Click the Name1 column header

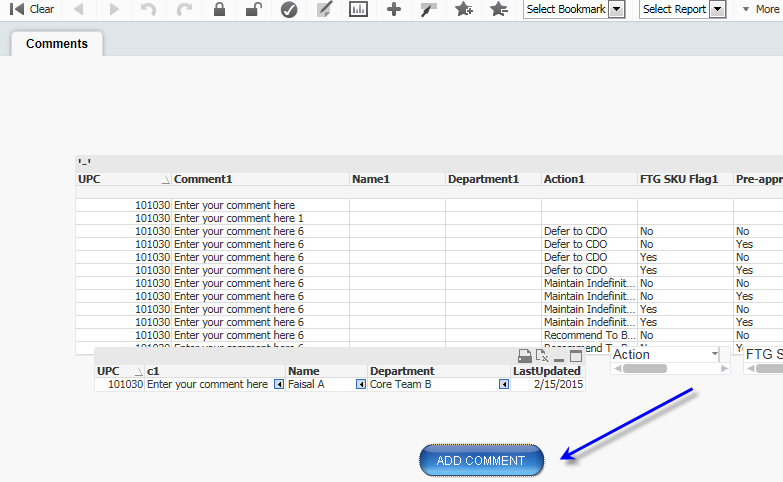pyautogui.click(x=397, y=179)
